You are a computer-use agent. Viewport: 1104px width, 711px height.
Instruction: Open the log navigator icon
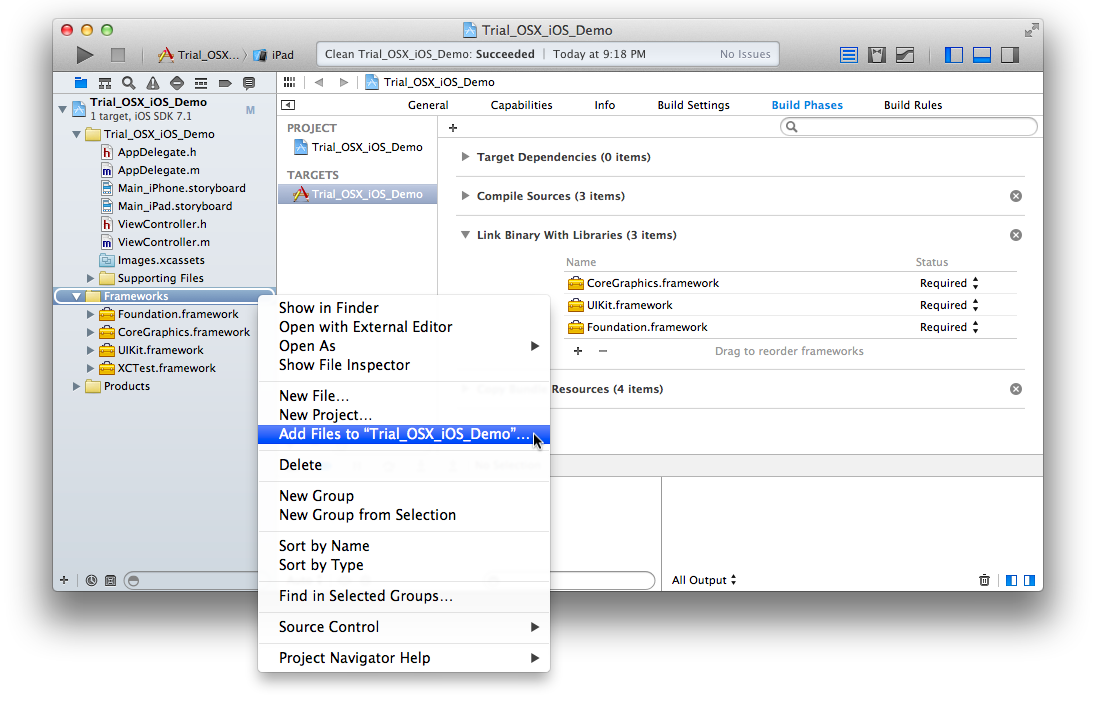click(249, 83)
